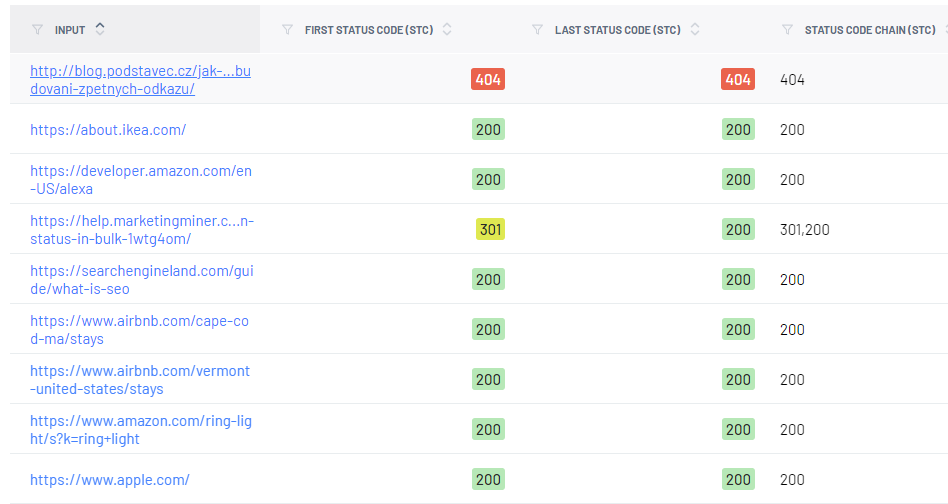Click chain value 200 in vermont row
The width and height of the screenshot is (948, 504).
click(x=792, y=380)
